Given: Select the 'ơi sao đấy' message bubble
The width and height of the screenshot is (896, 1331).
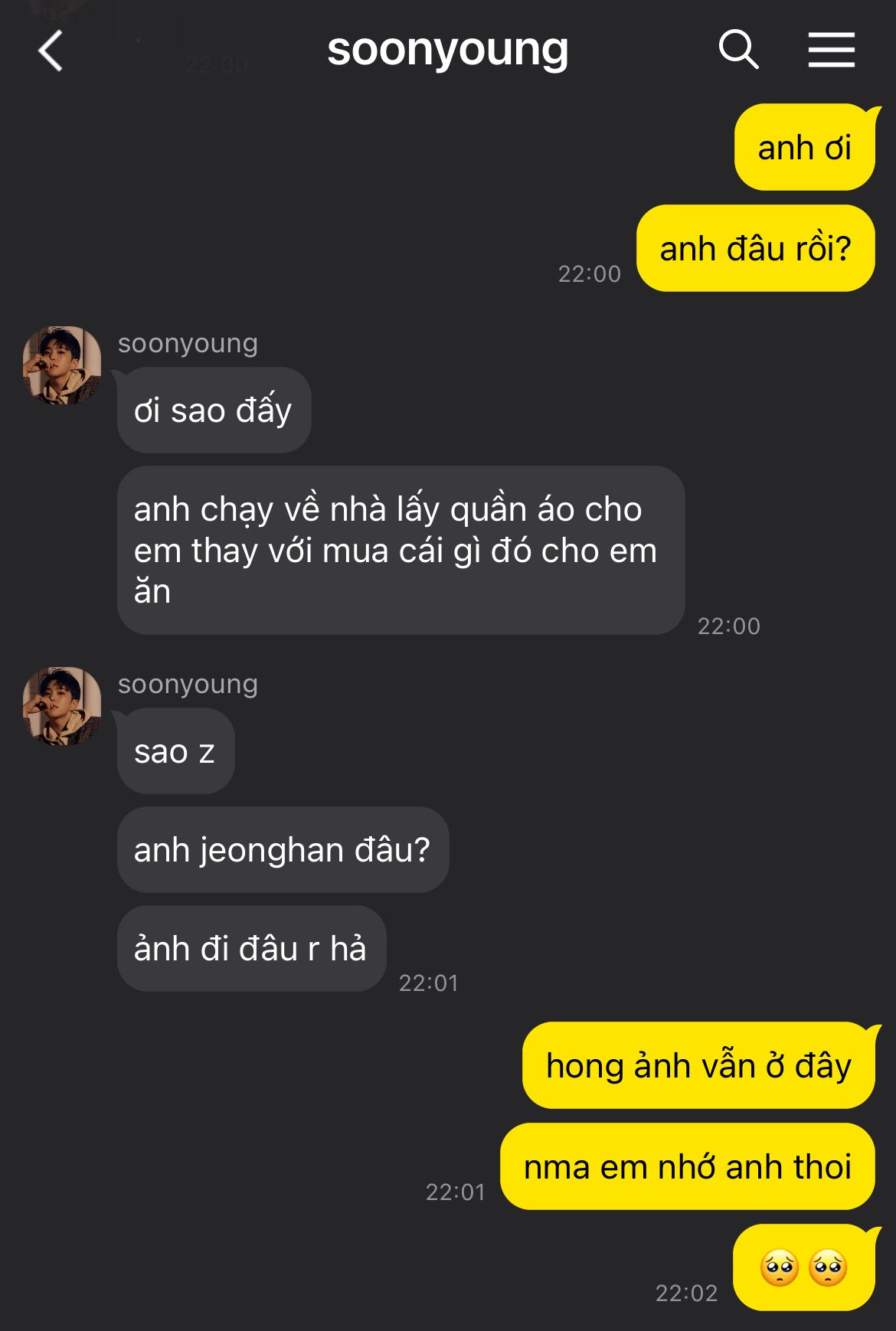Looking at the screenshot, I should [214, 410].
